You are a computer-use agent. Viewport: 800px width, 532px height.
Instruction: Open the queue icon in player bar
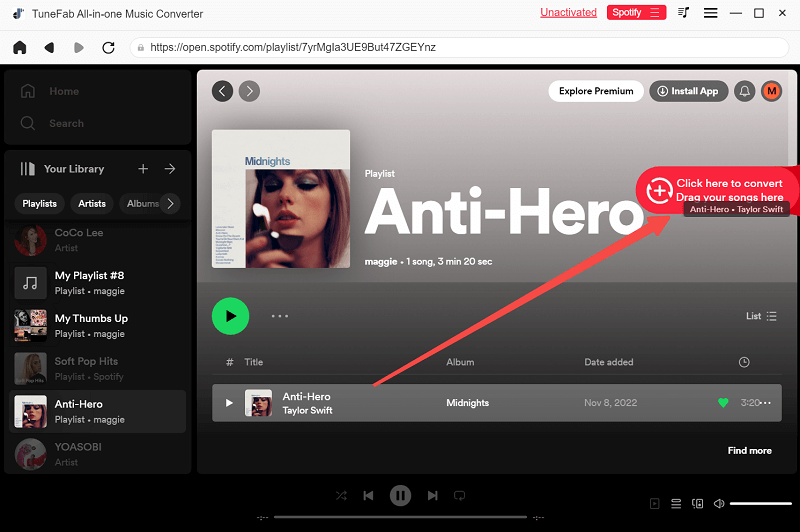(676, 503)
